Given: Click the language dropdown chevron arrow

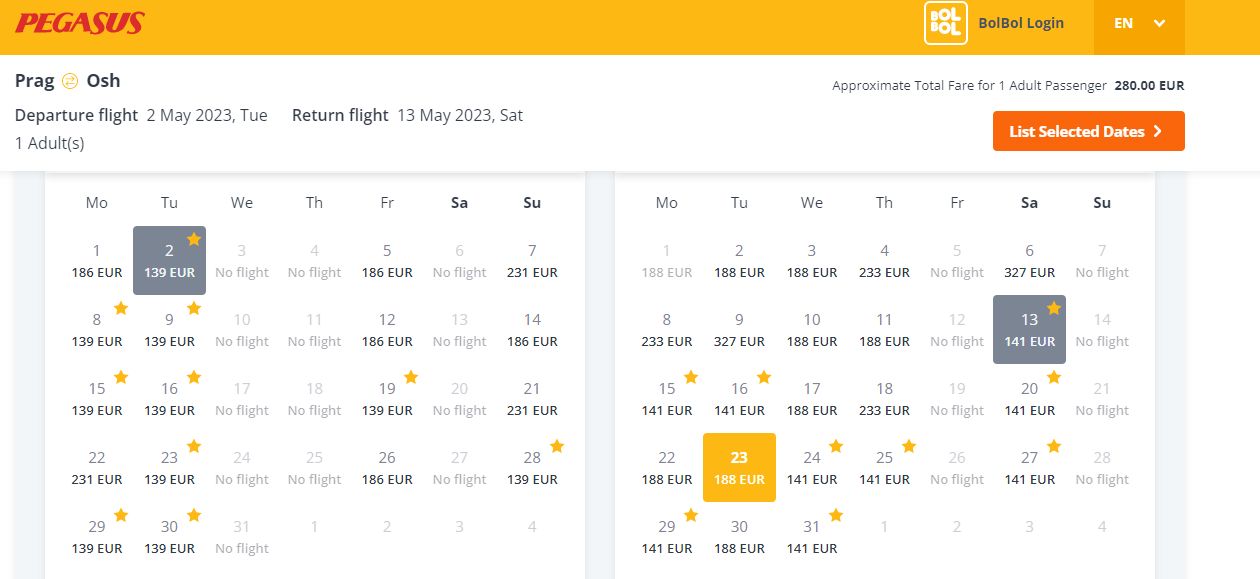Looking at the screenshot, I should click(1160, 23).
